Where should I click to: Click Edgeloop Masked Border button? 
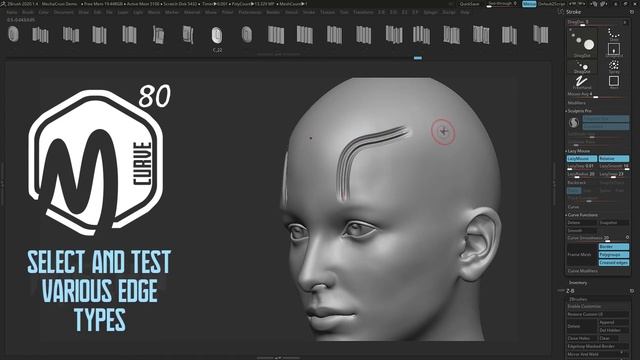(x=598, y=346)
